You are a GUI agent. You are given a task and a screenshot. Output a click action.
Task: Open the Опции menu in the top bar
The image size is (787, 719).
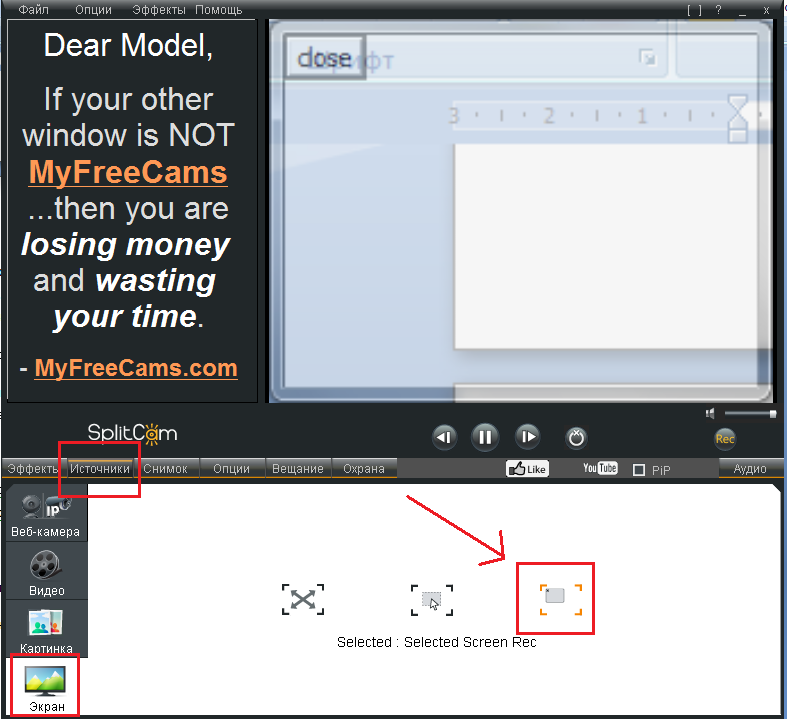(93, 10)
